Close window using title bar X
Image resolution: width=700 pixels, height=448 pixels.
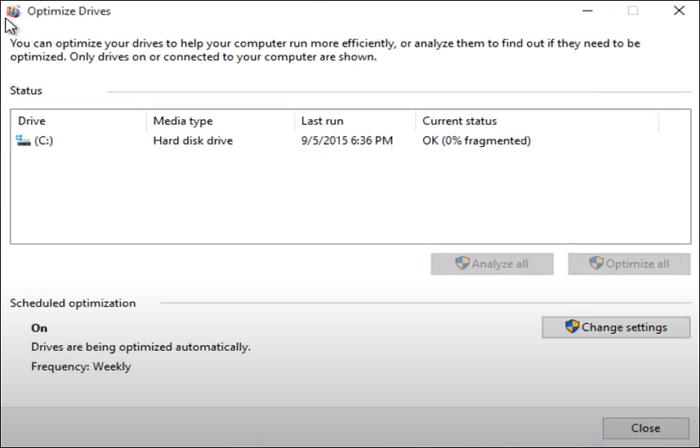(678, 11)
